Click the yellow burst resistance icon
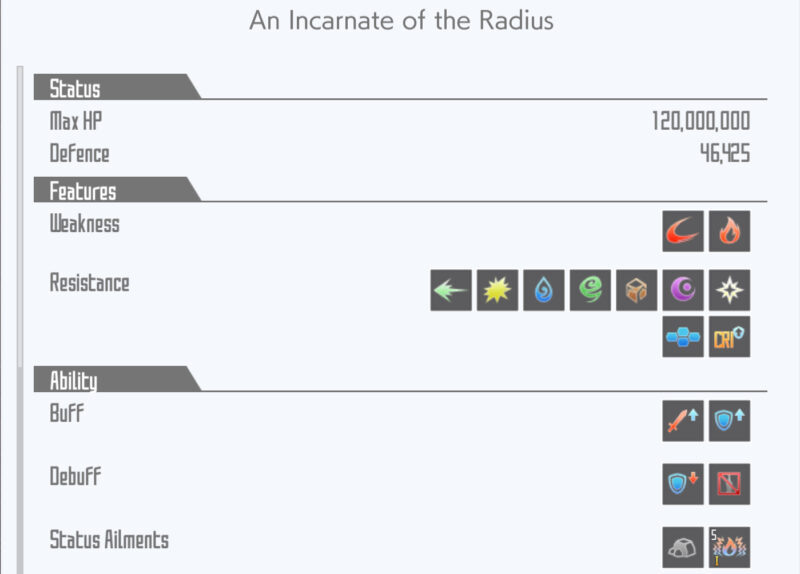This screenshot has height=574, width=800. 497,290
